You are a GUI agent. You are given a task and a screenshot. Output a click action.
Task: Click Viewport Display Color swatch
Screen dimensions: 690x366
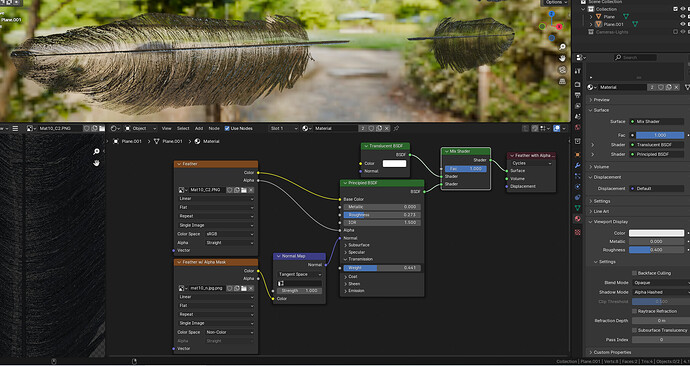pyautogui.click(x=656, y=233)
